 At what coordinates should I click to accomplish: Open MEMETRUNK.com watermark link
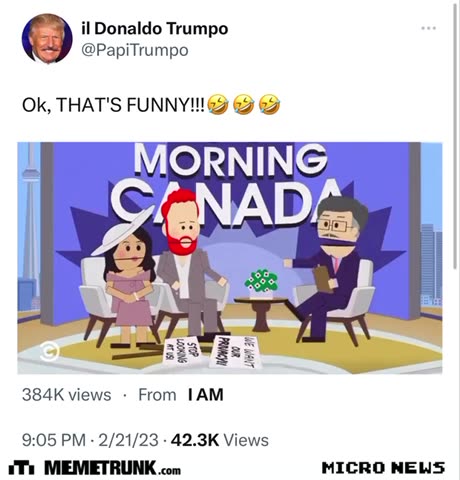point(113,468)
